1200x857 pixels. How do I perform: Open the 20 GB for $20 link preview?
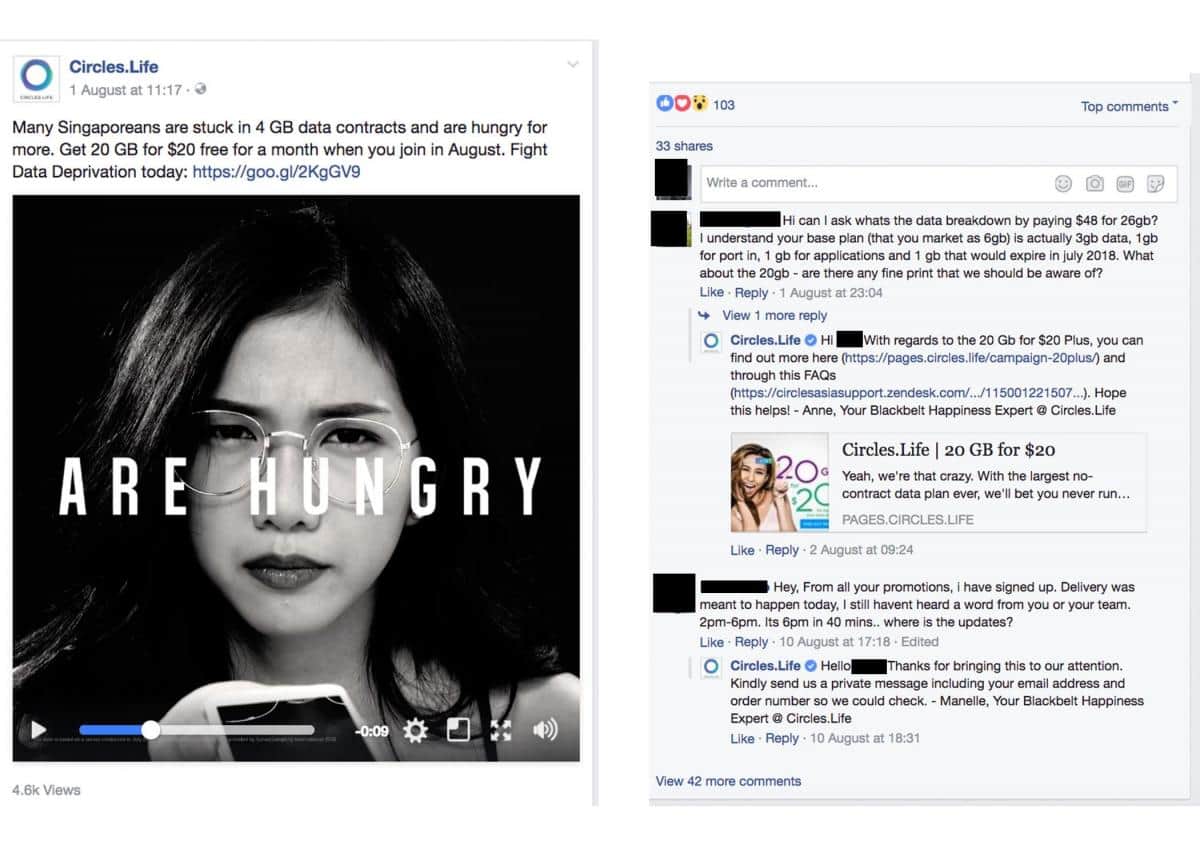click(938, 483)
